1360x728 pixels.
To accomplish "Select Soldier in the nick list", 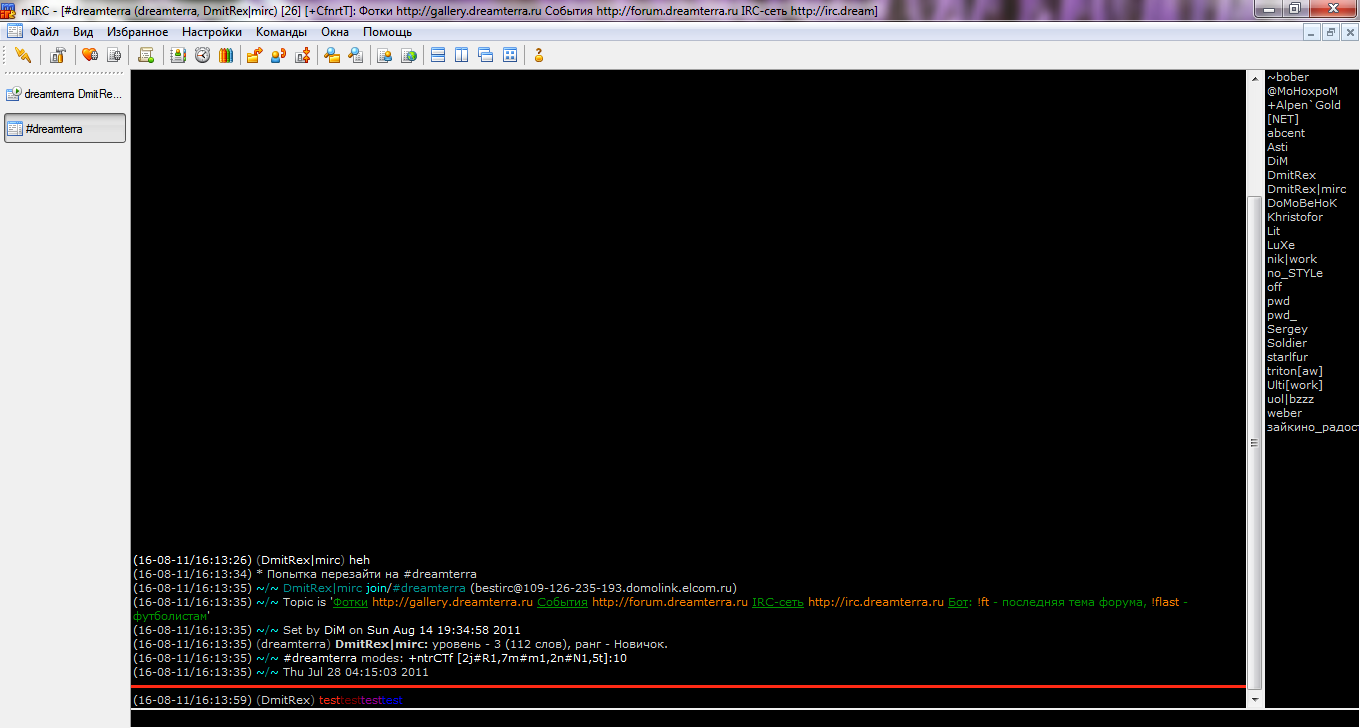I will [x=1287, y=343].
